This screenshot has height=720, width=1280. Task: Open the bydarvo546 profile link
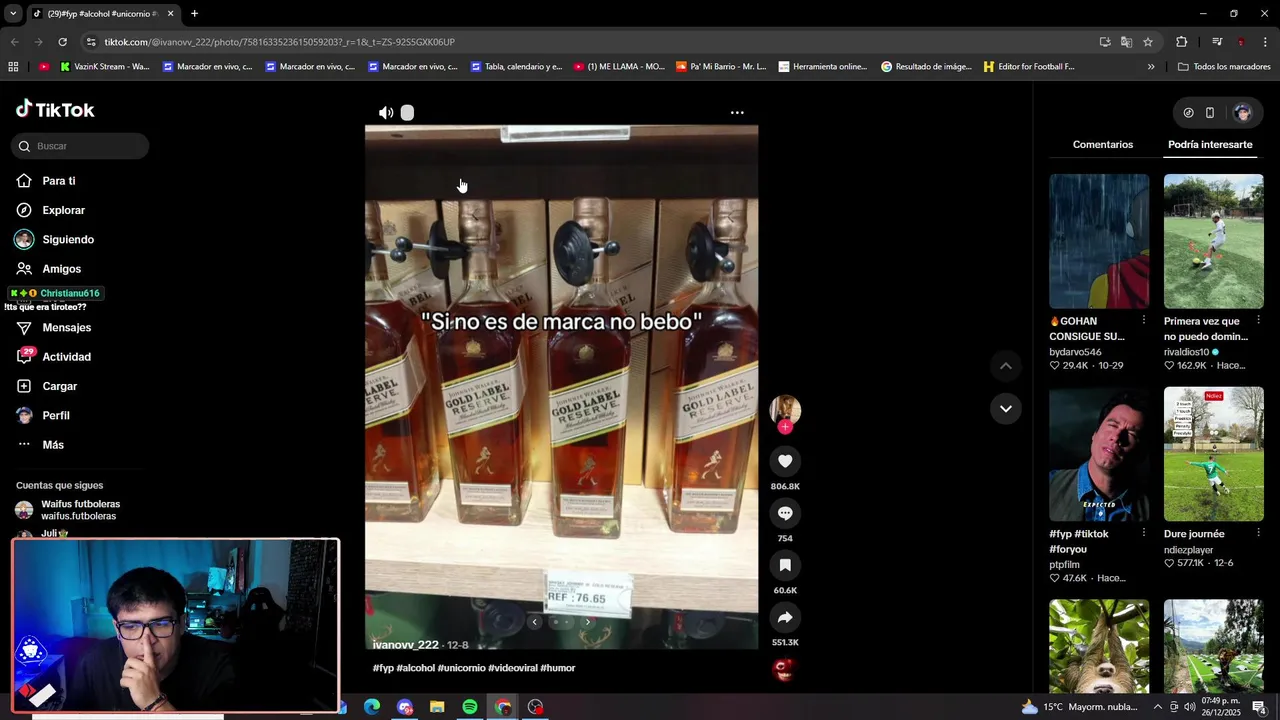[1075, 352]
